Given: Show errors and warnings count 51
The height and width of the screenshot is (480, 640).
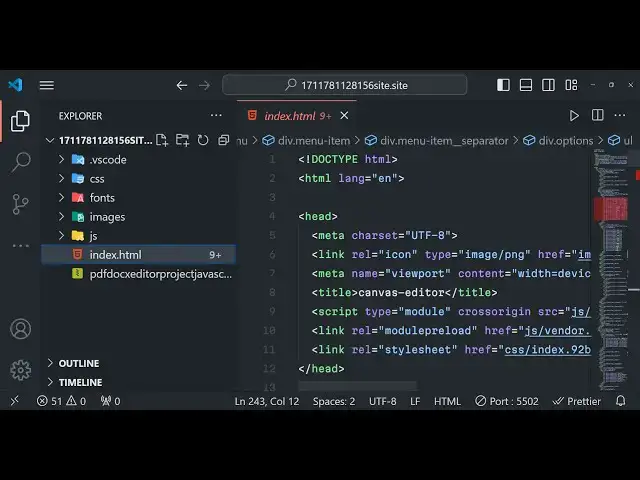Looking at the screenshot, I should [x=61, y=401].
